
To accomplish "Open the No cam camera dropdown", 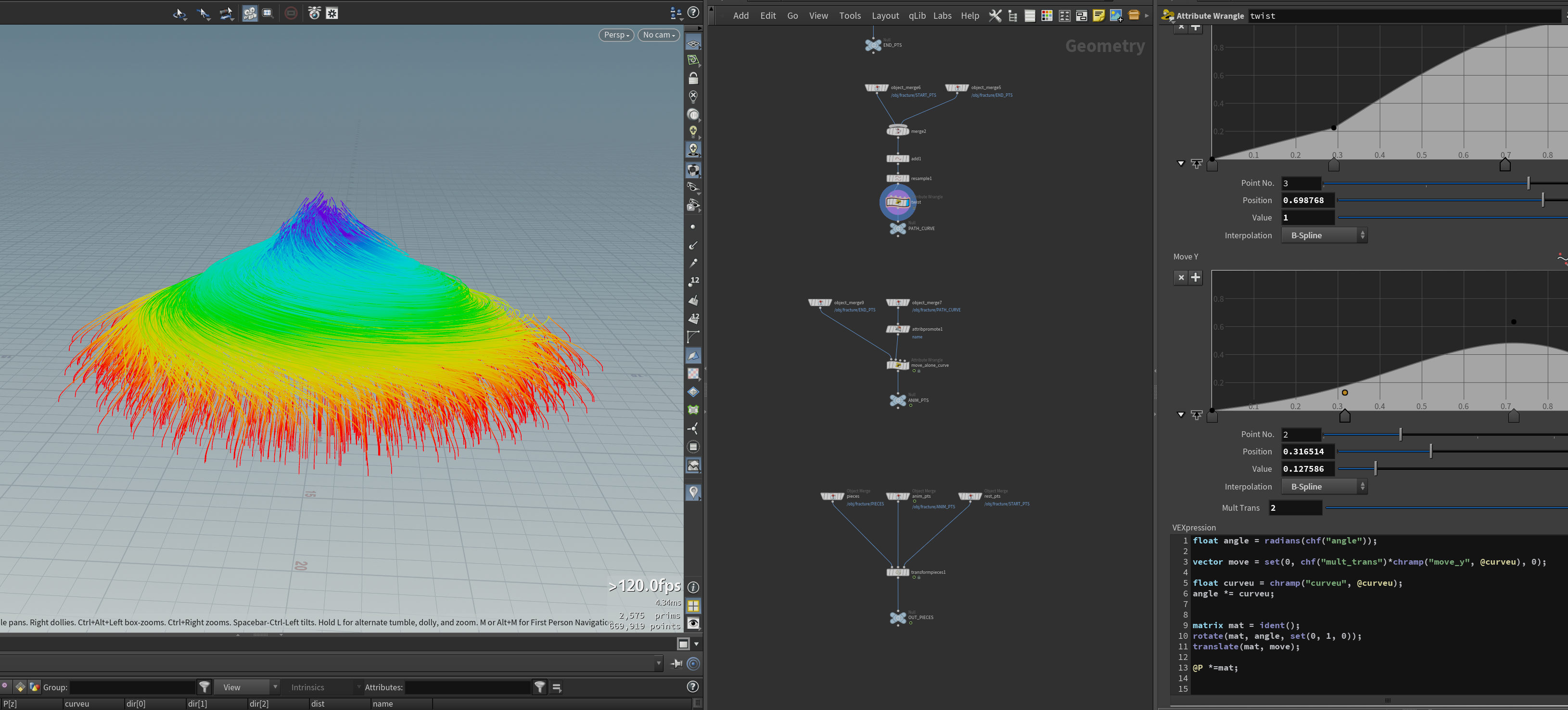I will point(659,35).
